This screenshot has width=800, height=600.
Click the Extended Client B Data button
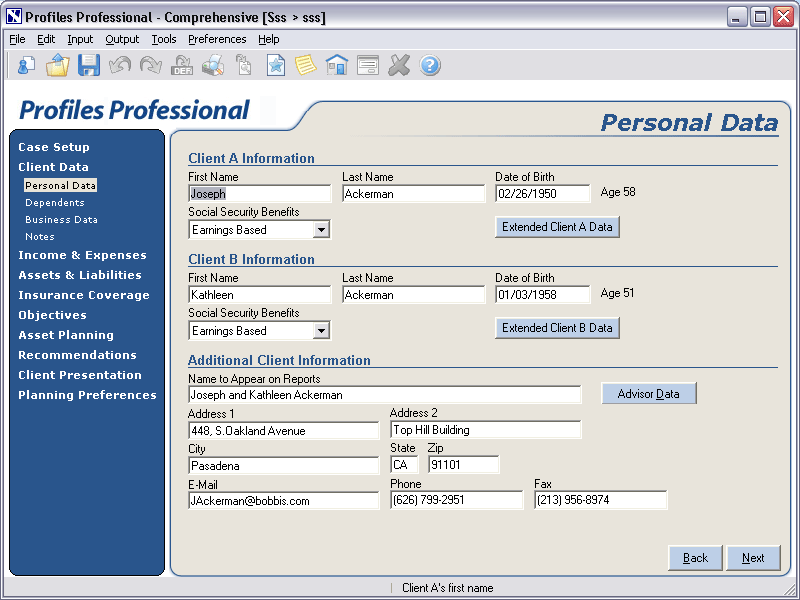coord(557,328)
